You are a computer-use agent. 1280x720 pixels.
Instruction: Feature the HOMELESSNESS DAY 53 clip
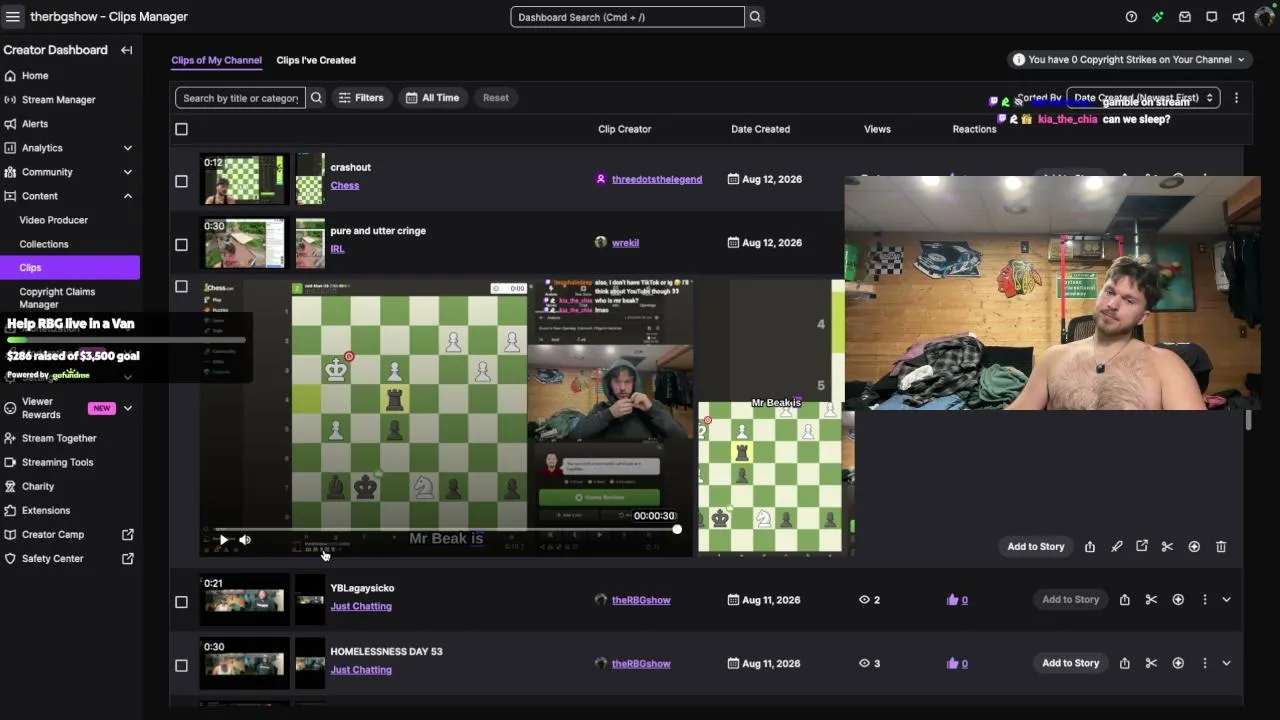tap(1178, 663)
